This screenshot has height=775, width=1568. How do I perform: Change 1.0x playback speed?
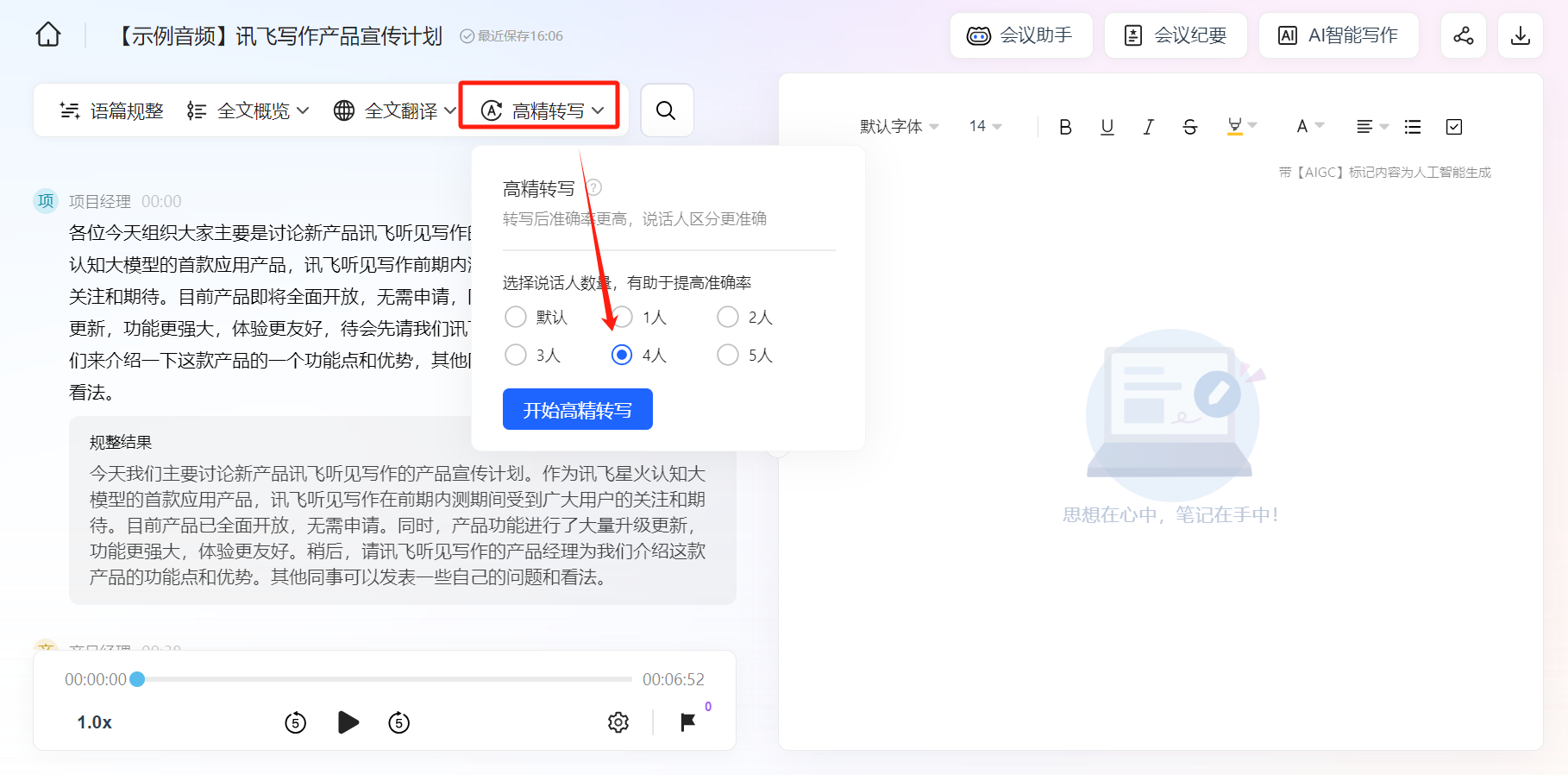94,722
